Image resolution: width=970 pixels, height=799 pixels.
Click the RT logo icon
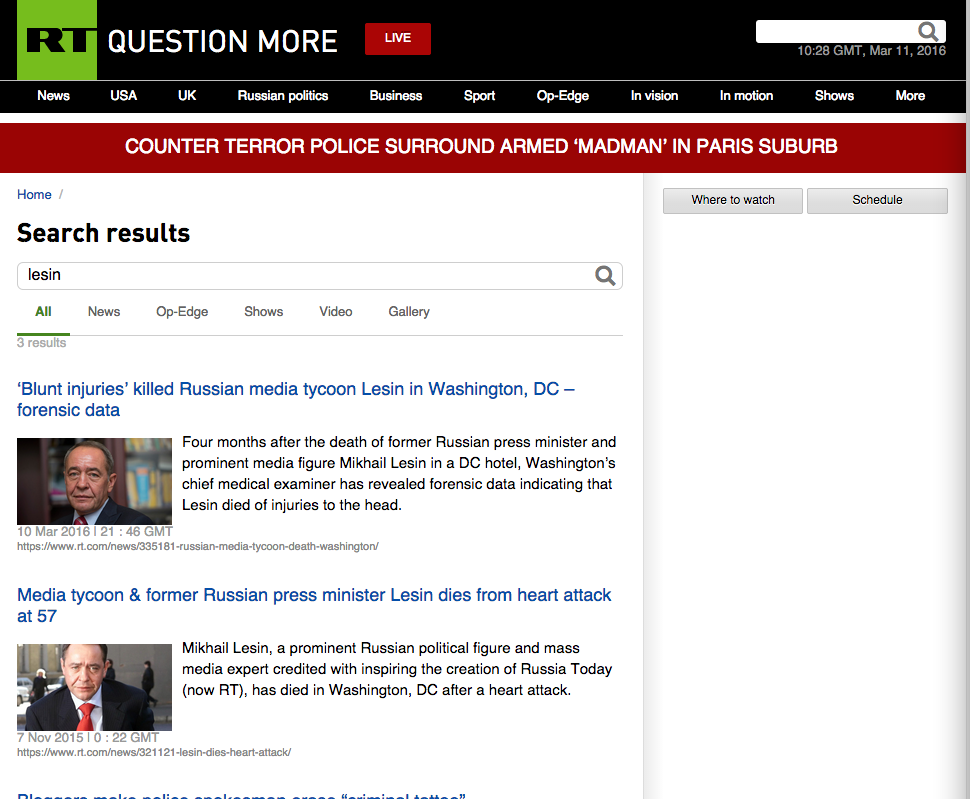(x=57, y=40)
